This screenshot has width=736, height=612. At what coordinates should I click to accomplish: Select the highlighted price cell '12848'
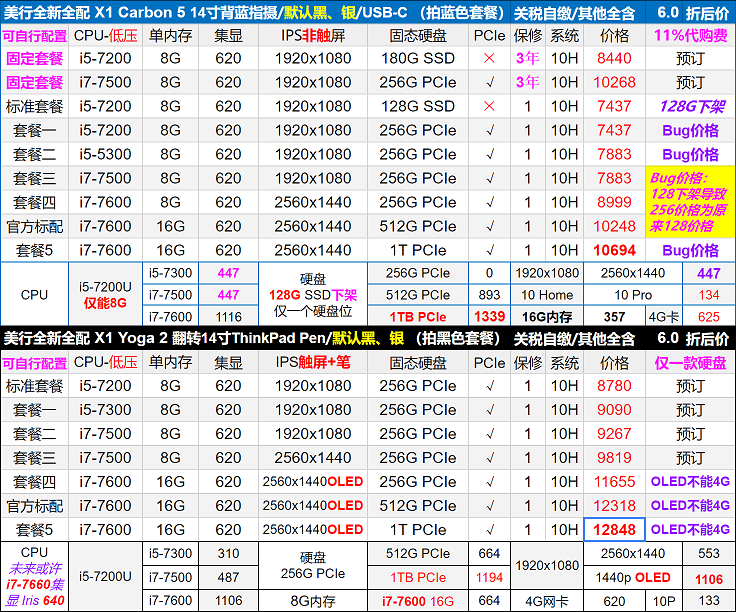pos(614,529)
